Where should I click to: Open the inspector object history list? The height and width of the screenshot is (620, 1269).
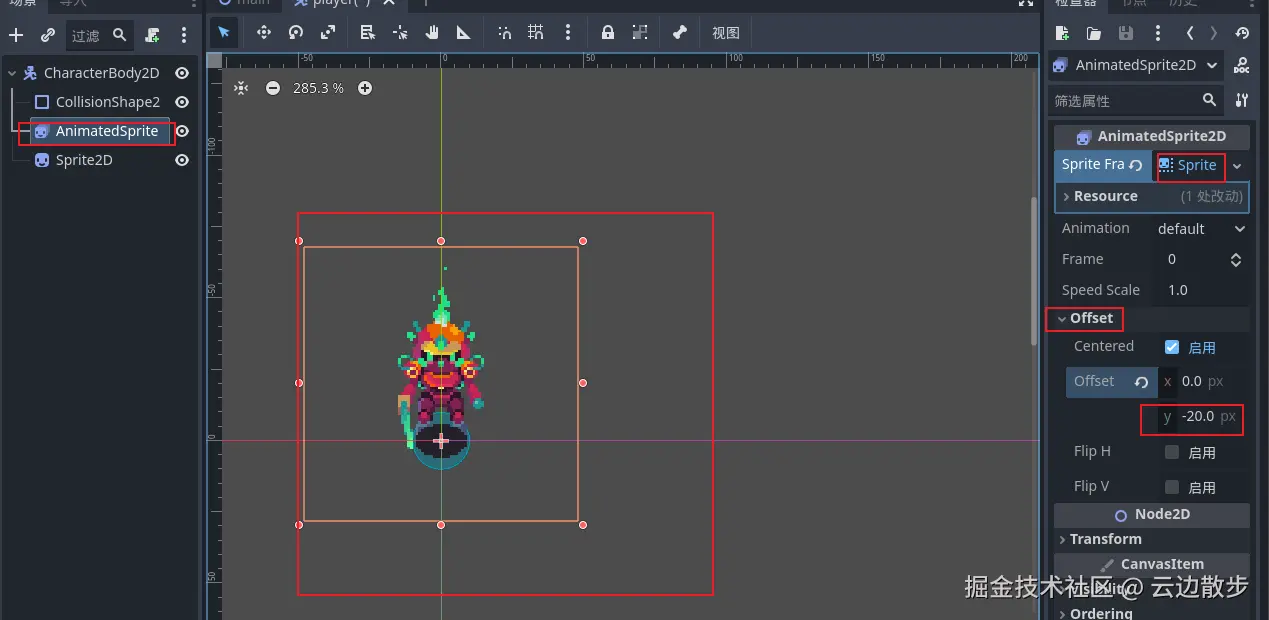click(1242, 33)
